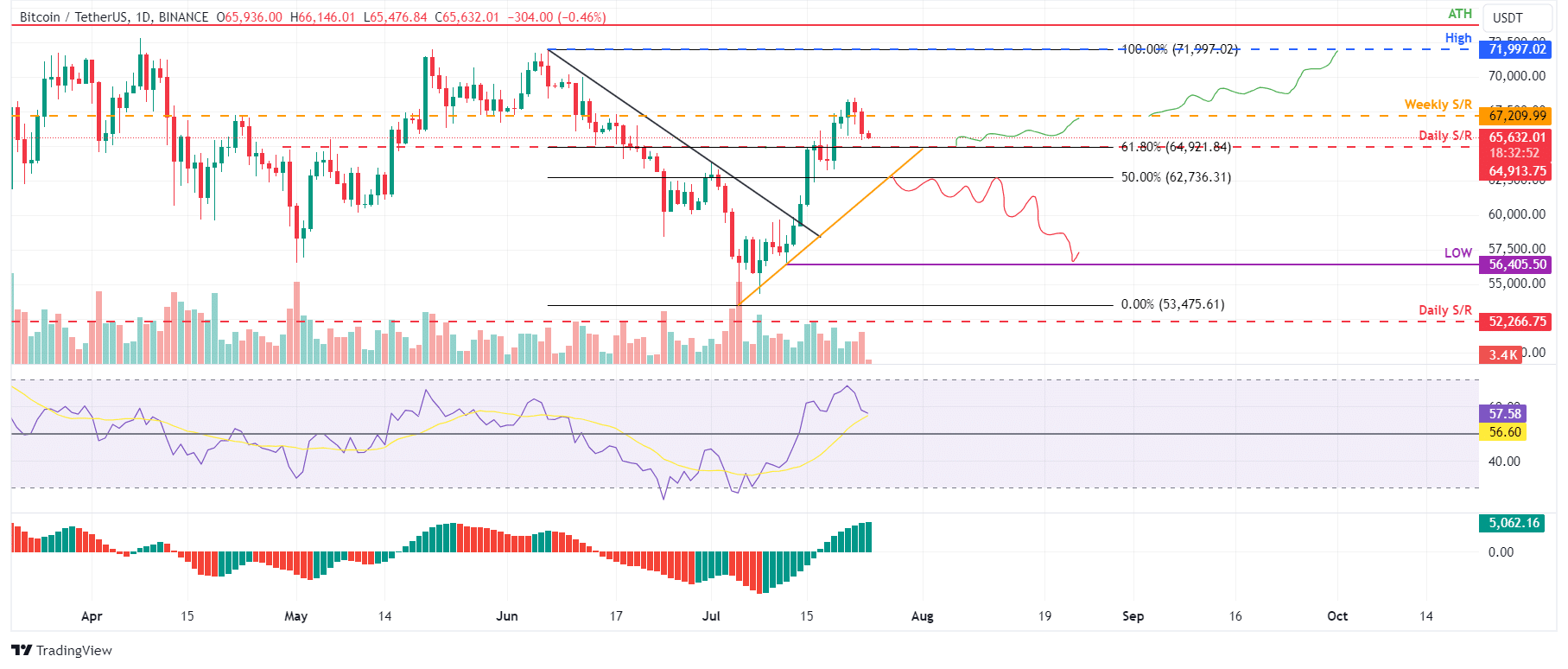The image size is (1568, 669).
Task: Select the red 52,266.75 price tag
Action: click(1517, 322)
